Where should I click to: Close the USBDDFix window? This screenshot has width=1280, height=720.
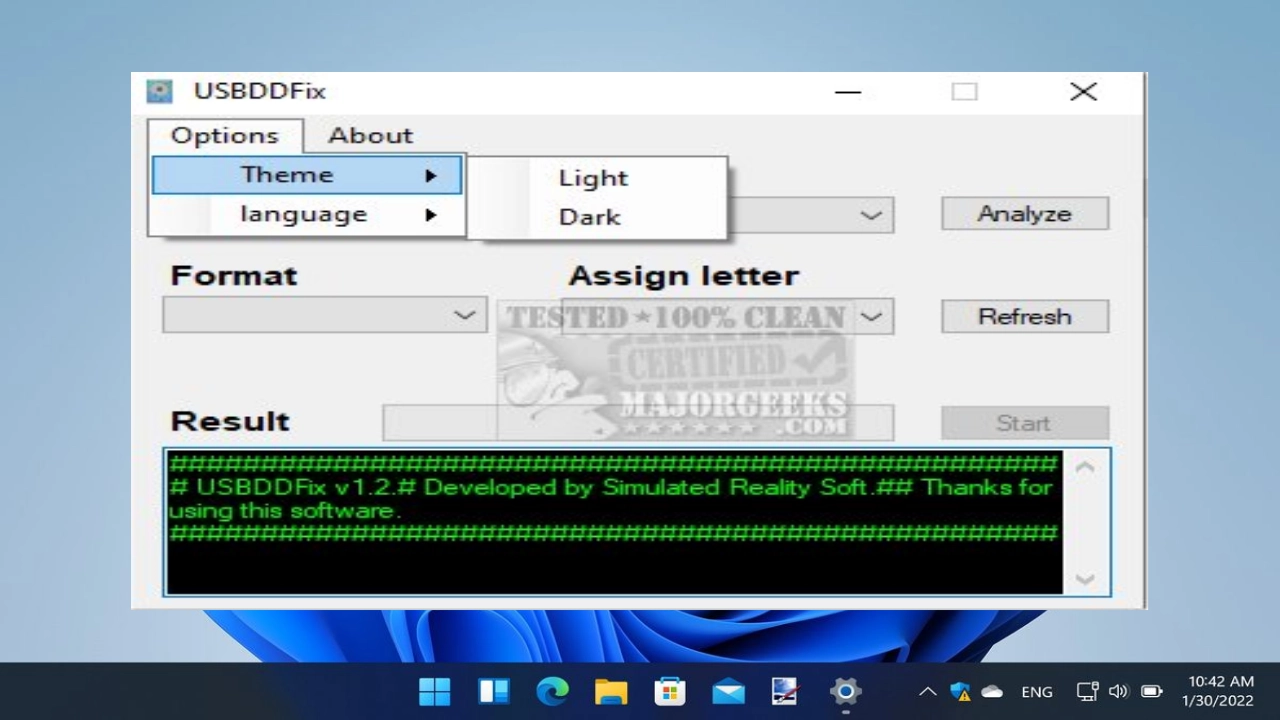(1083, 92)
